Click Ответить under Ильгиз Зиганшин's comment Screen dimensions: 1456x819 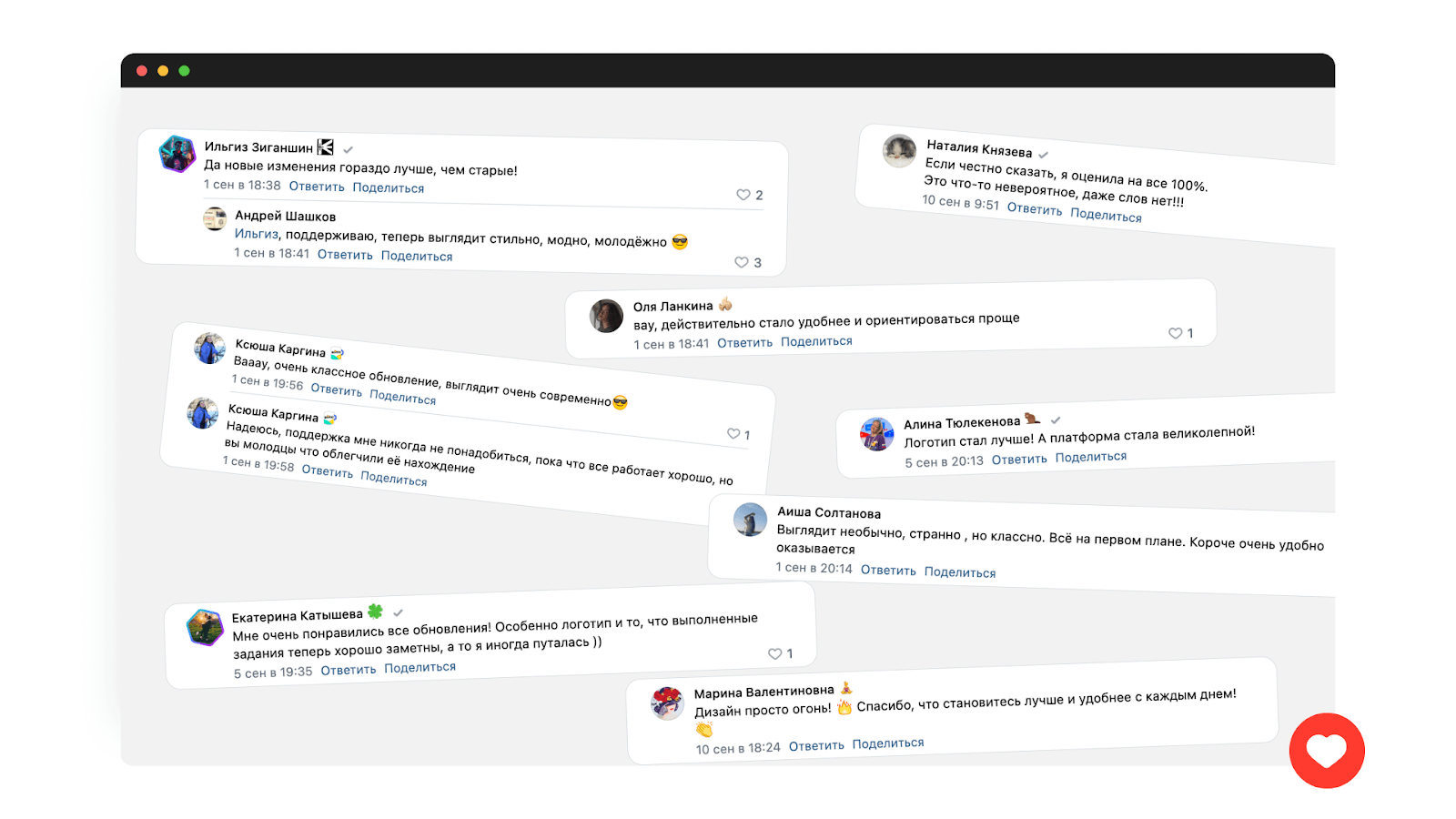point(317,187)
